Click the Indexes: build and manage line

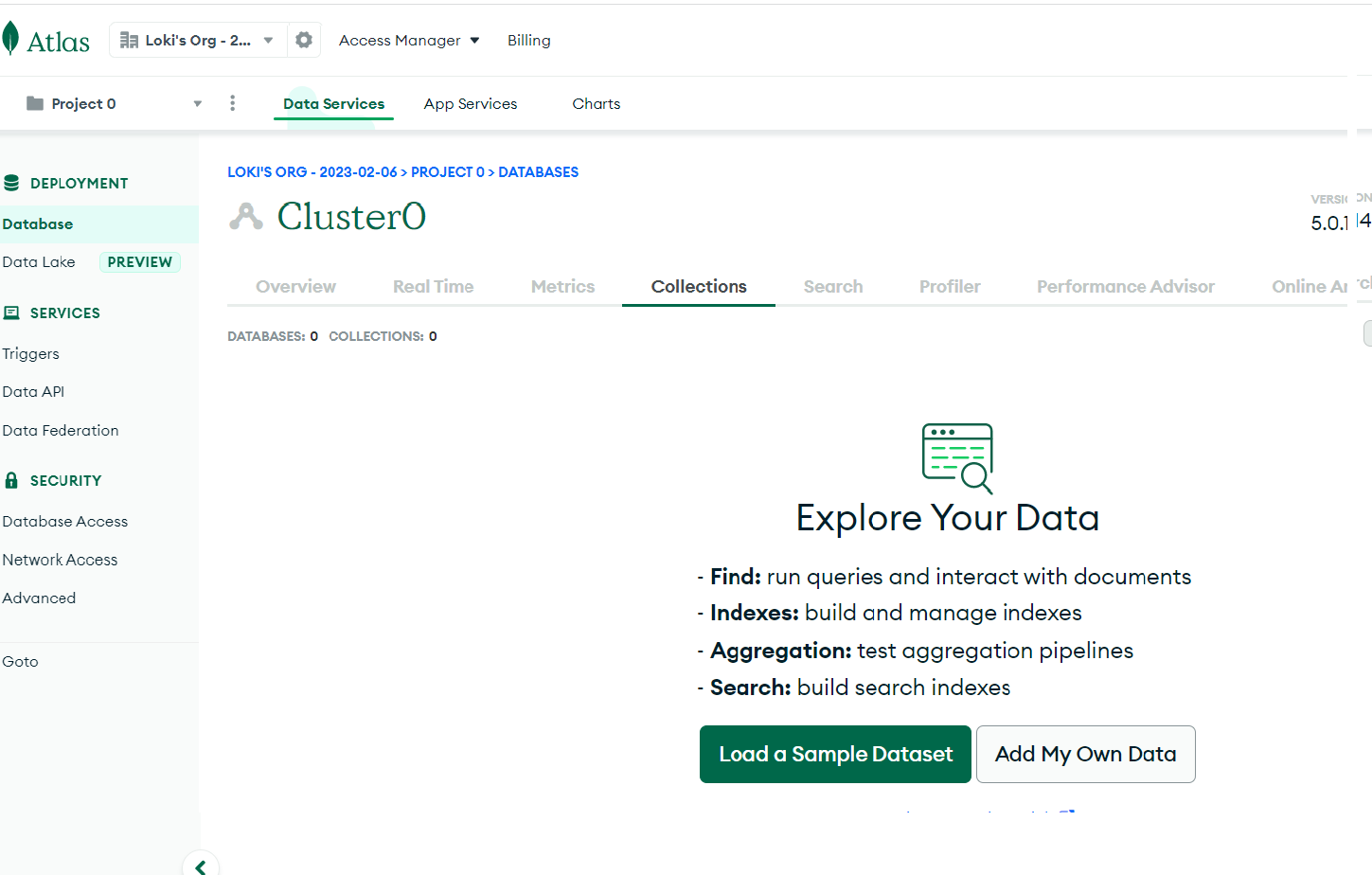pyautogui.click(x=889, y=613)
